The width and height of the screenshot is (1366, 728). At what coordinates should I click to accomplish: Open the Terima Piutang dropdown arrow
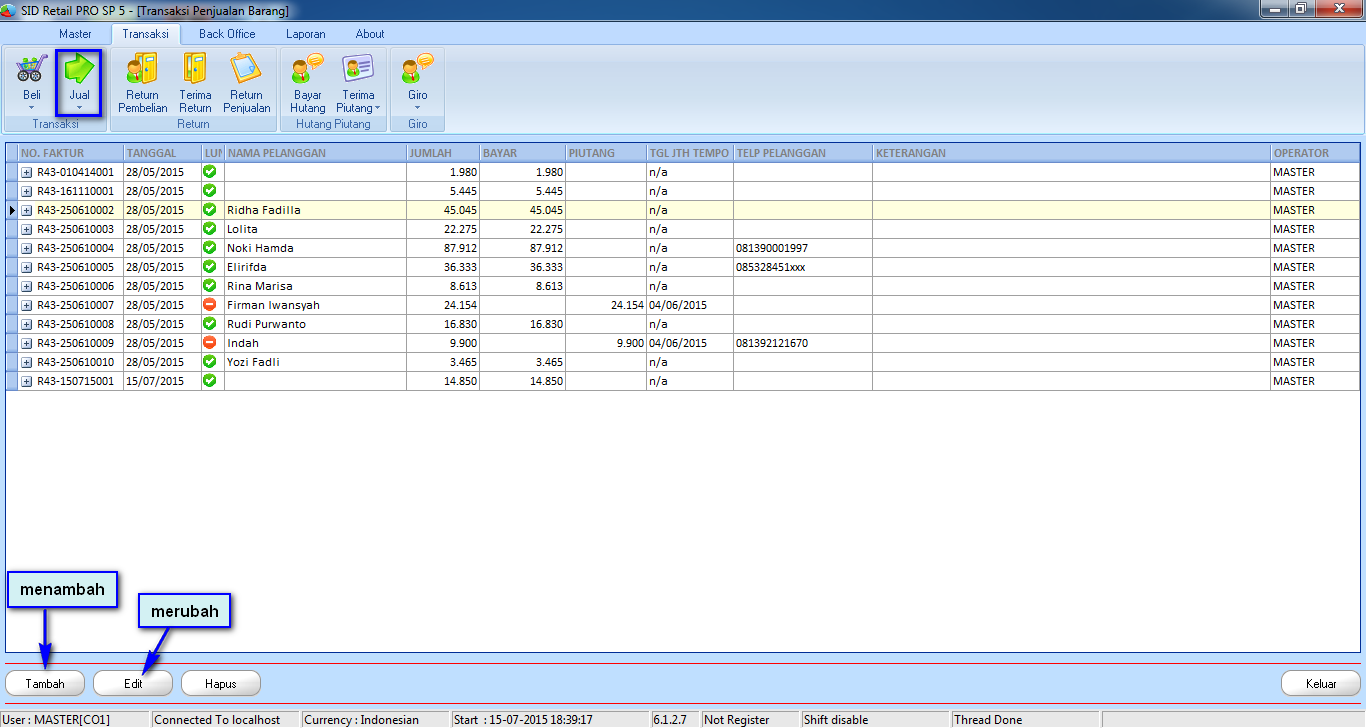pyautogui.click(x=378, y=108)
